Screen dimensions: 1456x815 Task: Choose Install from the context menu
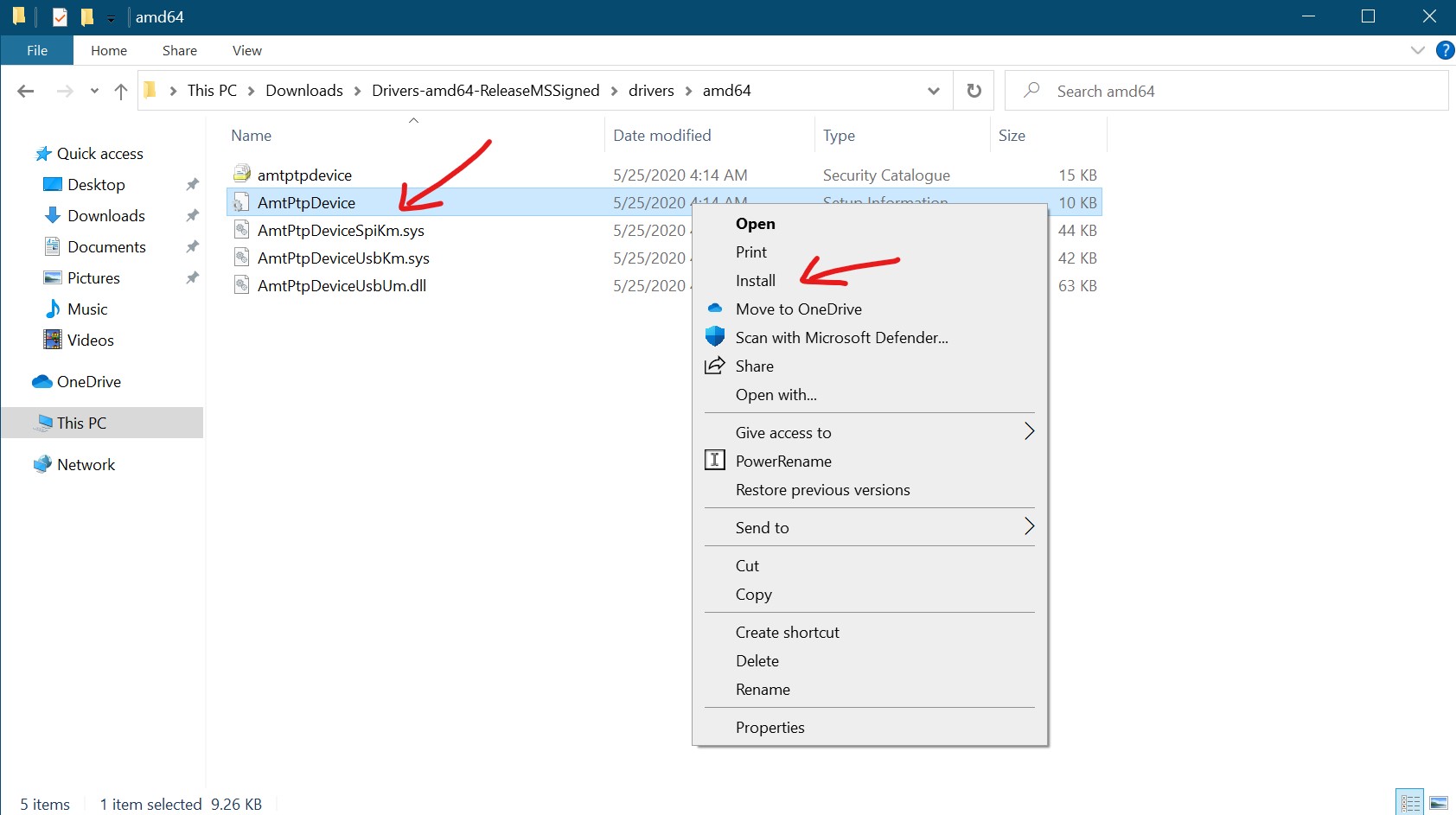coord(755,281)
